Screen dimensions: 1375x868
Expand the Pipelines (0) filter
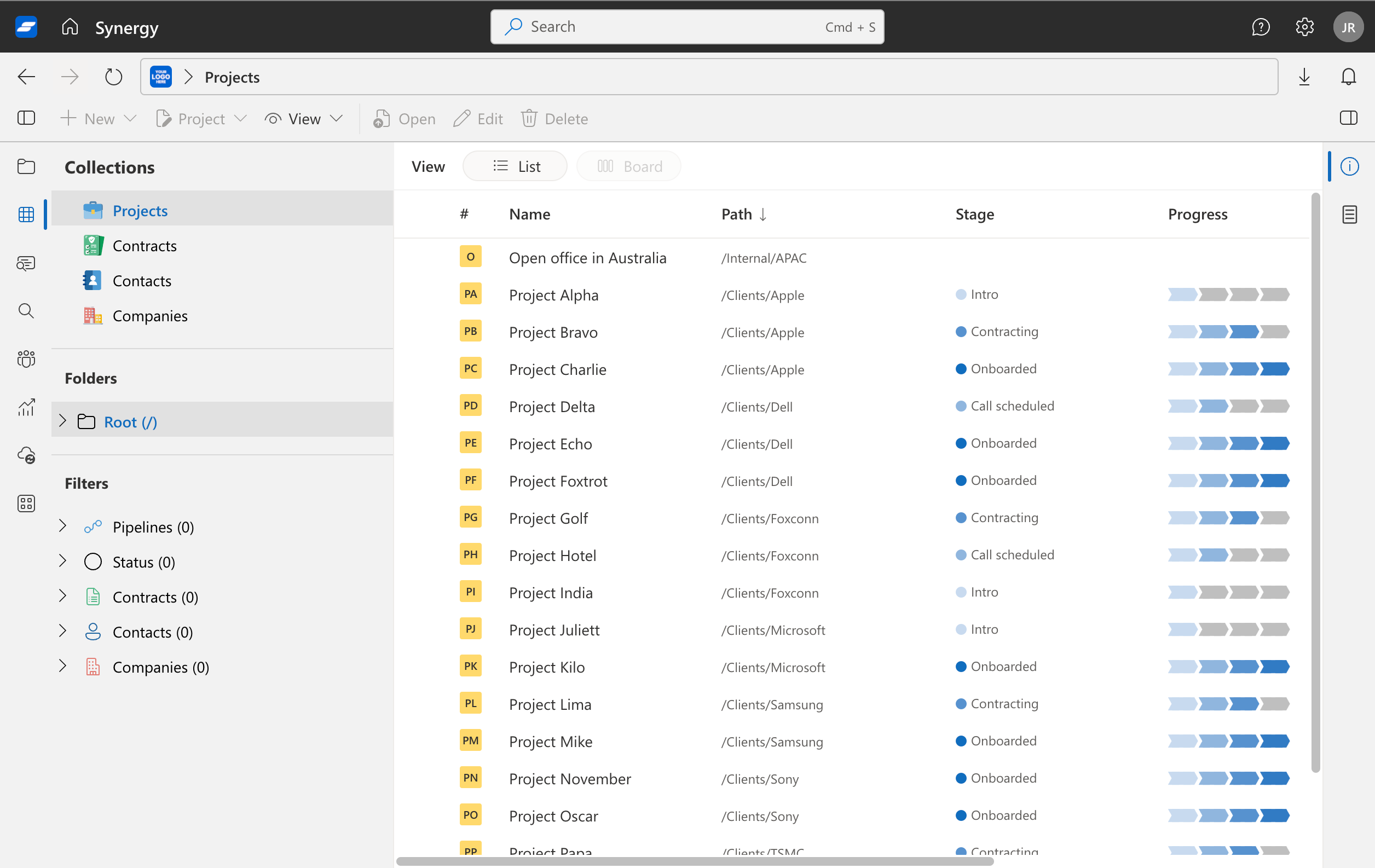click(62, 526)
